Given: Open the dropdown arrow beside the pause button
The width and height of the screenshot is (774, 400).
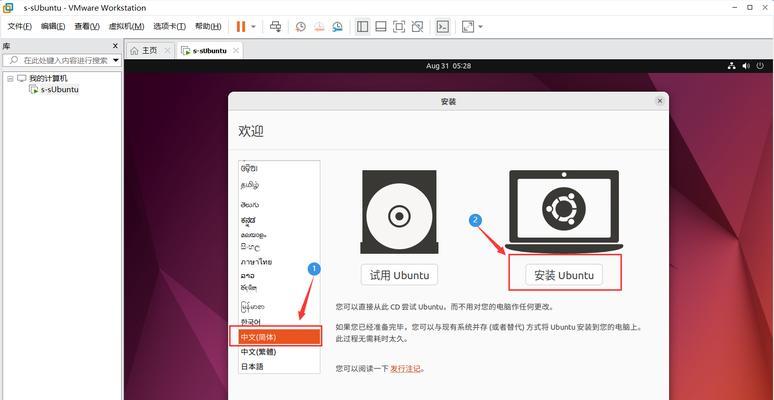Looking at the screenshot, I should point(254,27).
